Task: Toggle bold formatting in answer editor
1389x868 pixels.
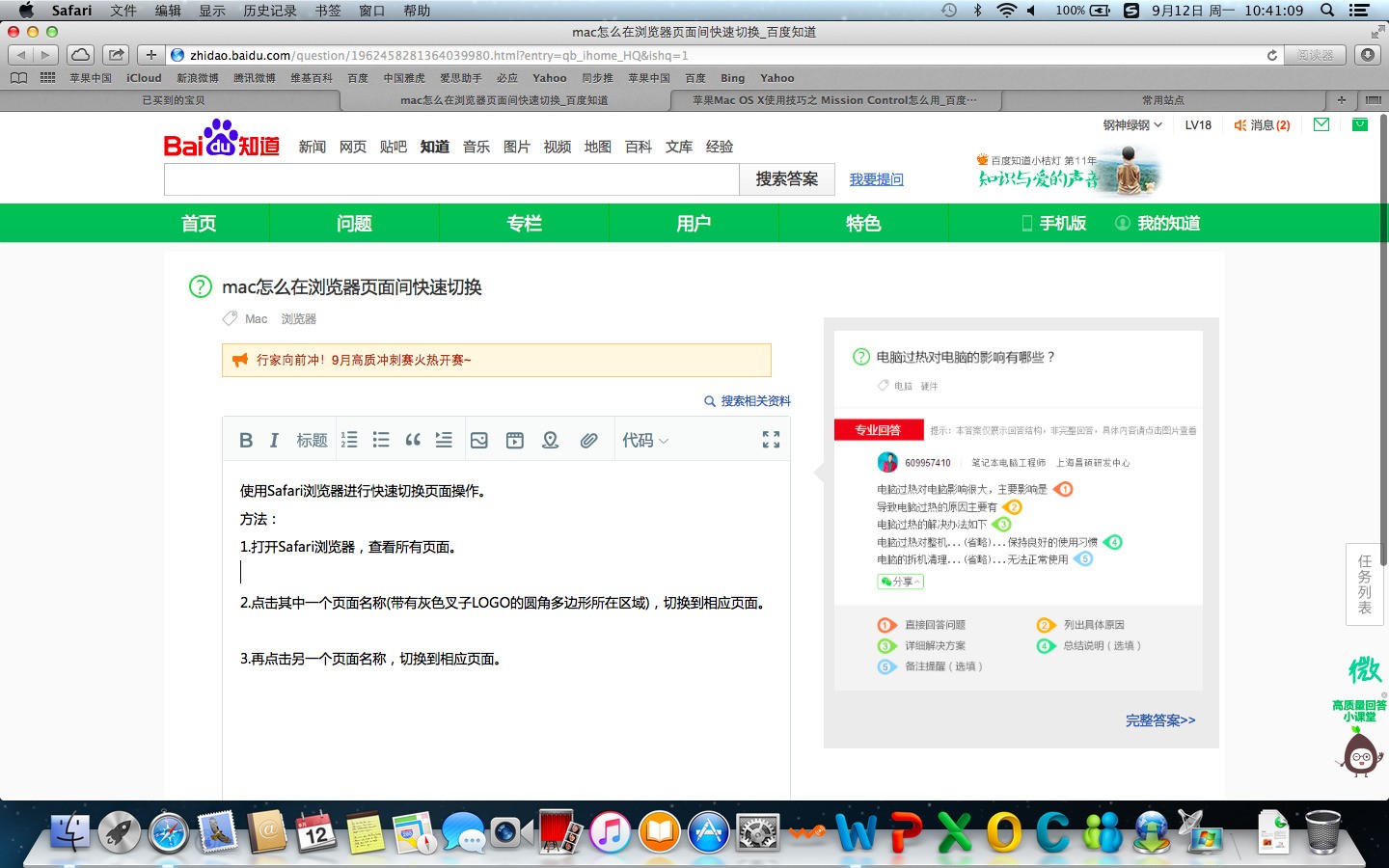Action: pyautogui.click(x=246, y=440)
